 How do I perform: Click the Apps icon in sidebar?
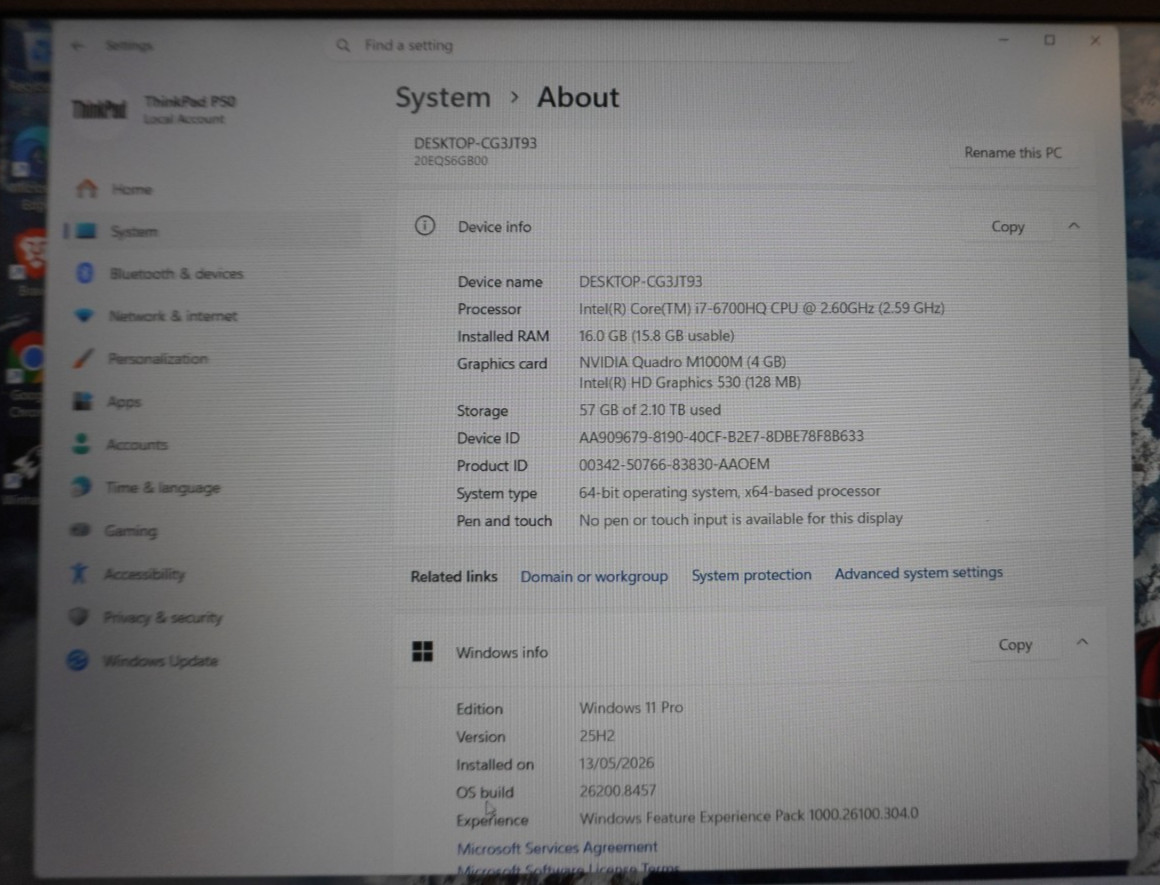[82, 401]
